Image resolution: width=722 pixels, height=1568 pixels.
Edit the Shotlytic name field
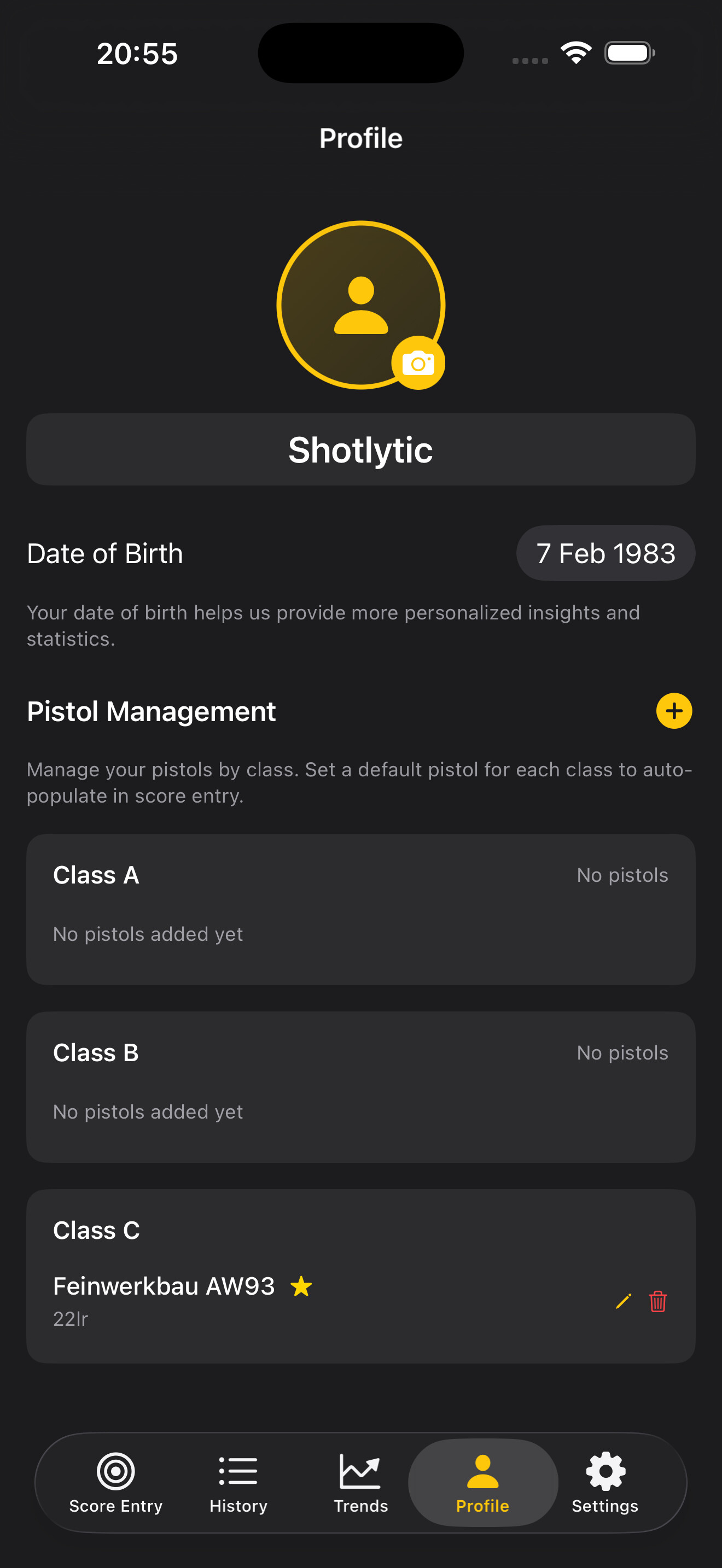pyautogui.click(x=360, y=450)
